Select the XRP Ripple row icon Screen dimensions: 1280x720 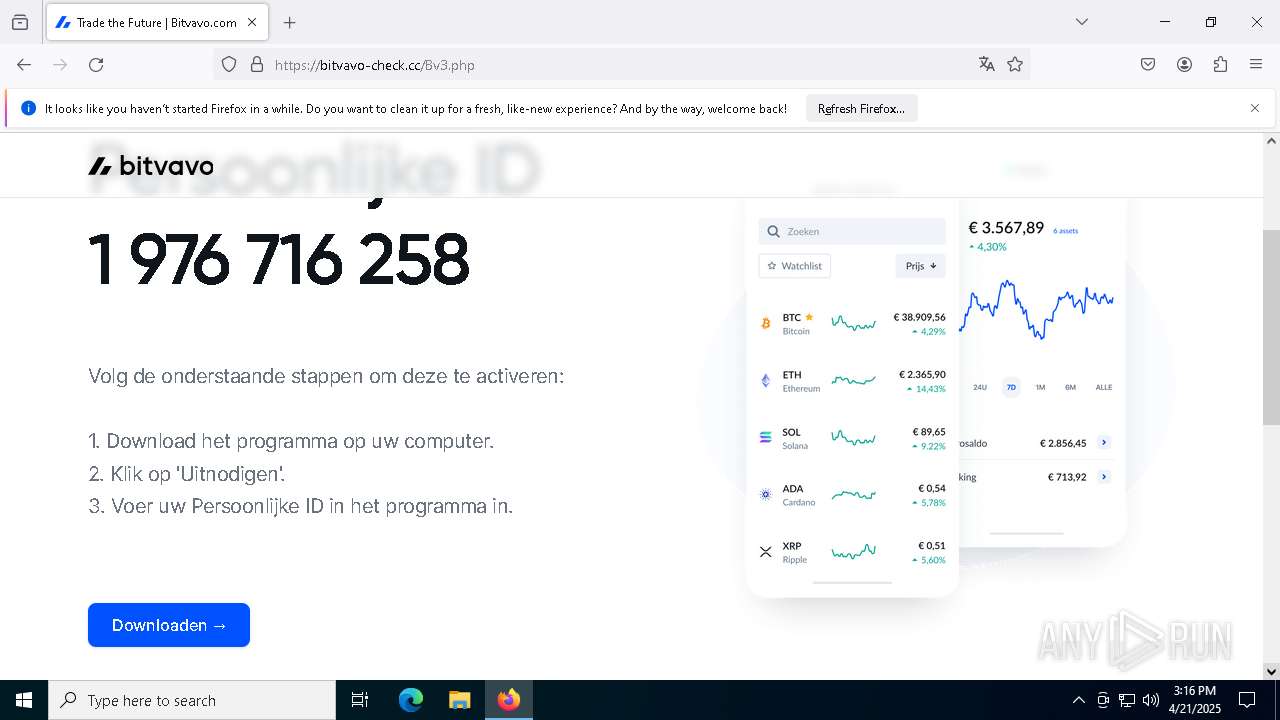766,551
